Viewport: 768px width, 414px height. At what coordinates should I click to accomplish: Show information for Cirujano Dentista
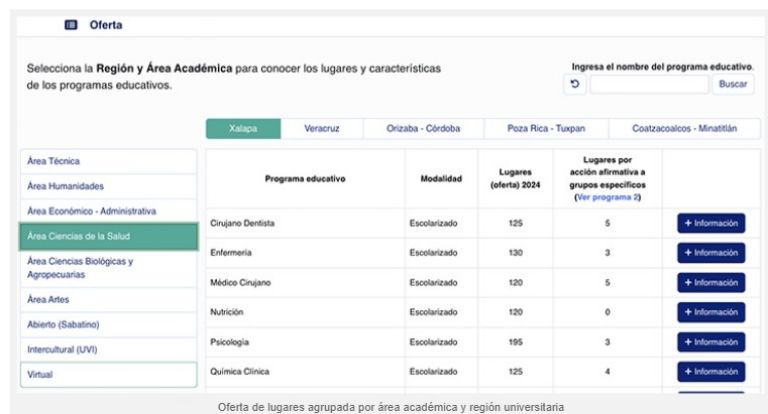tap(711, 223)
